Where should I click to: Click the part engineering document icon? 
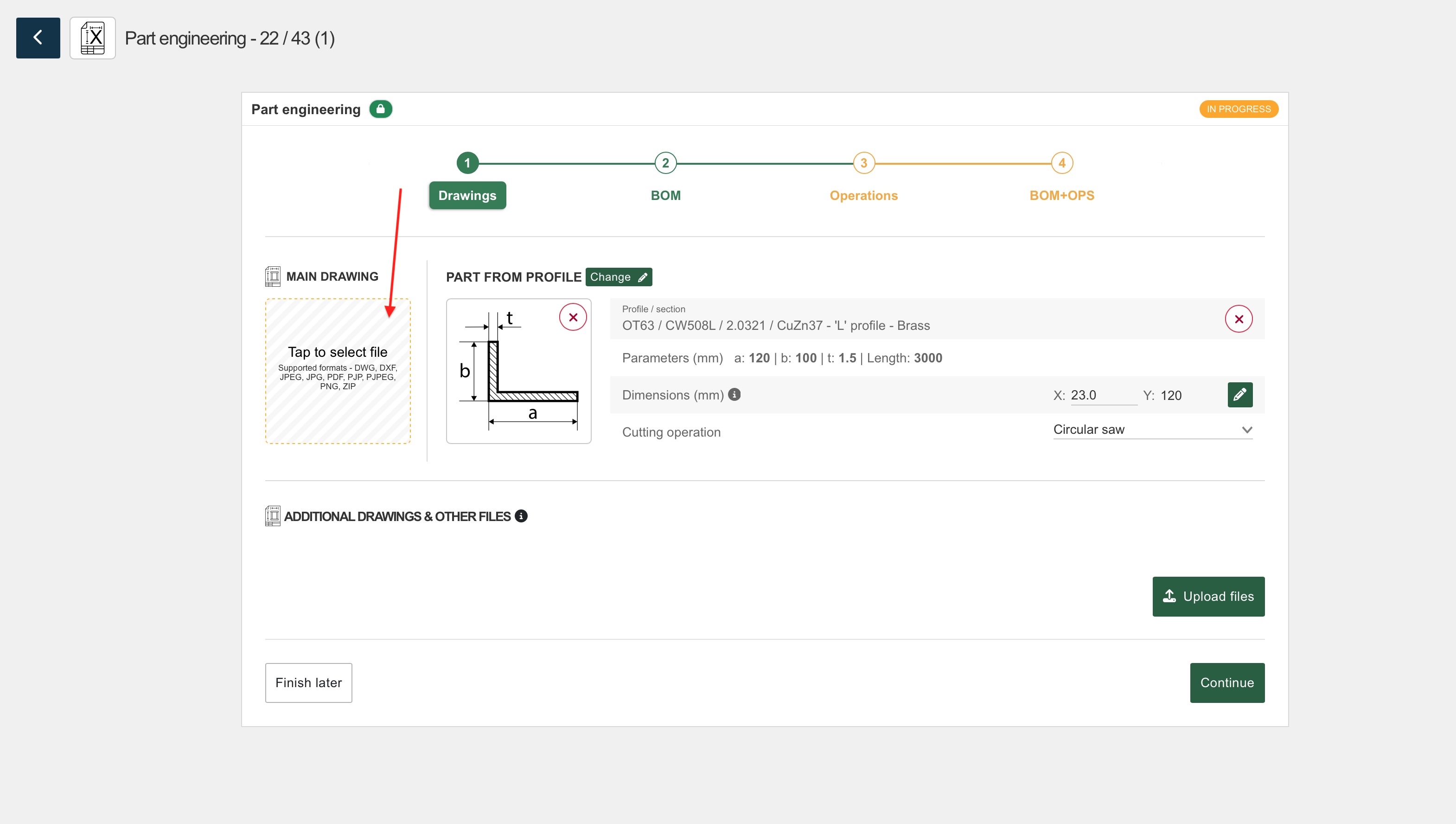tap(93, 38)
